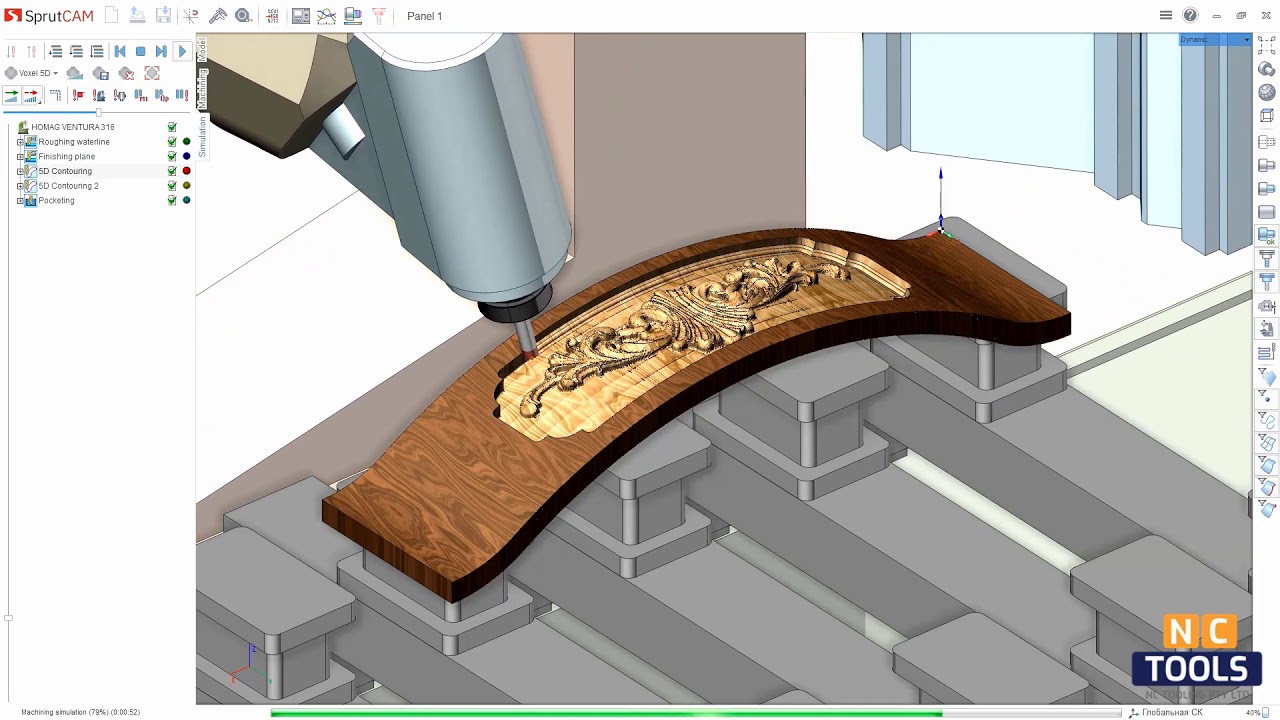Toggle the mesh surface selection filter icon
The height and width of the screenshot is (720, 1280).
pyautogui.click(x=1267, y=442)
